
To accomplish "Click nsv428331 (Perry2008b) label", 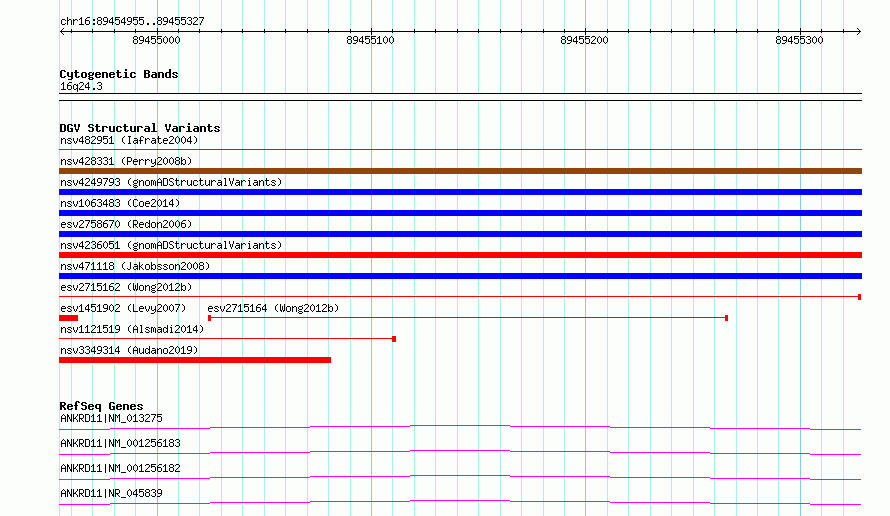I will click(126, 161).
